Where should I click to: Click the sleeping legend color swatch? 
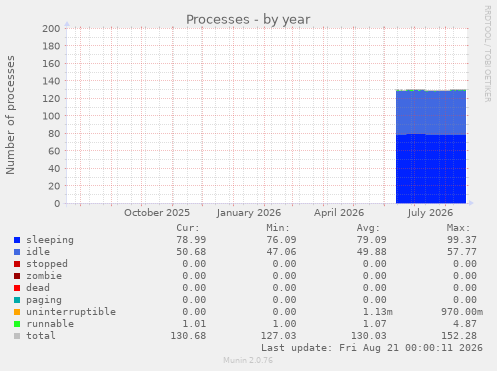click(17, 240)
